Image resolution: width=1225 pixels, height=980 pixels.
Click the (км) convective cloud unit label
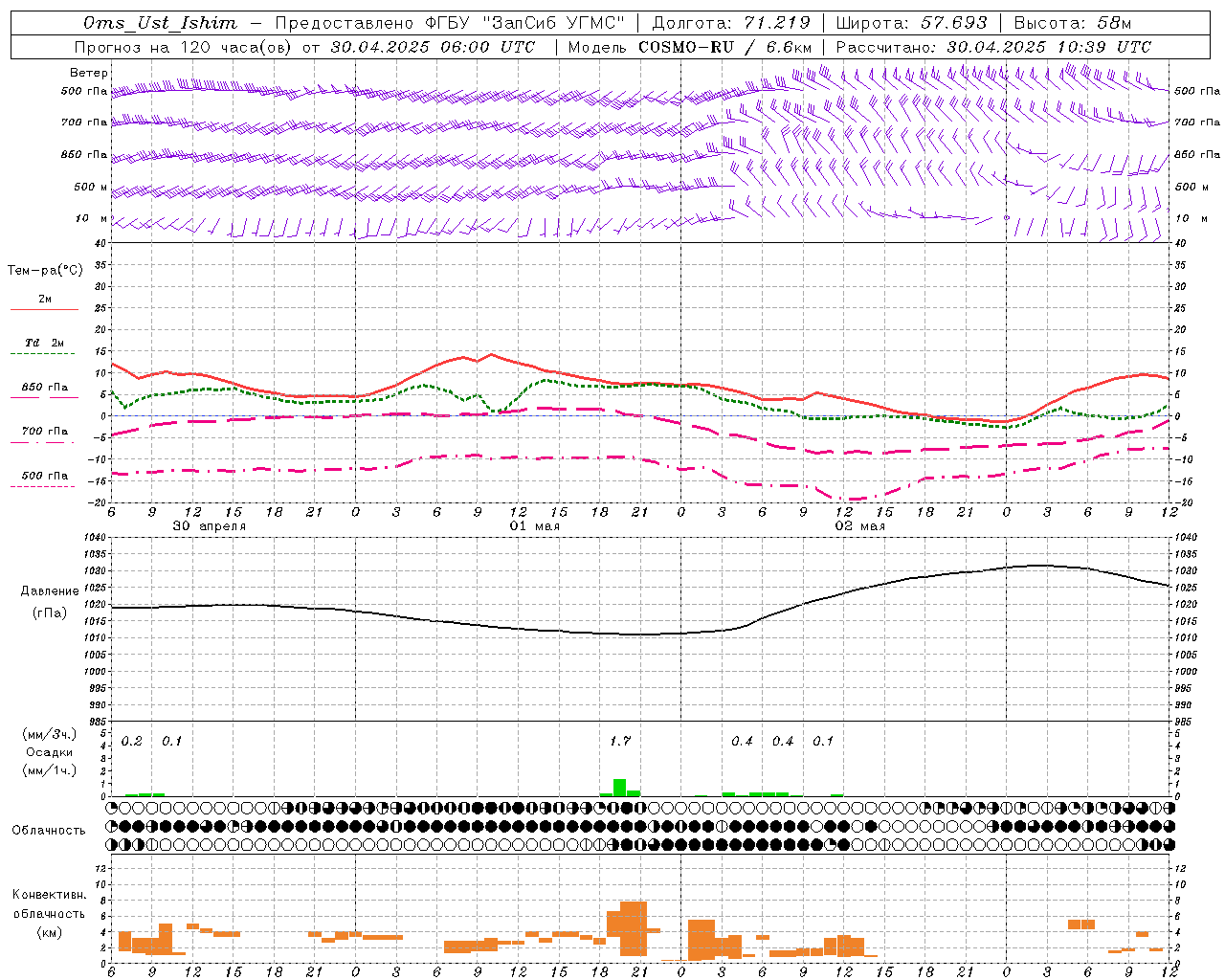click(49, 932)
